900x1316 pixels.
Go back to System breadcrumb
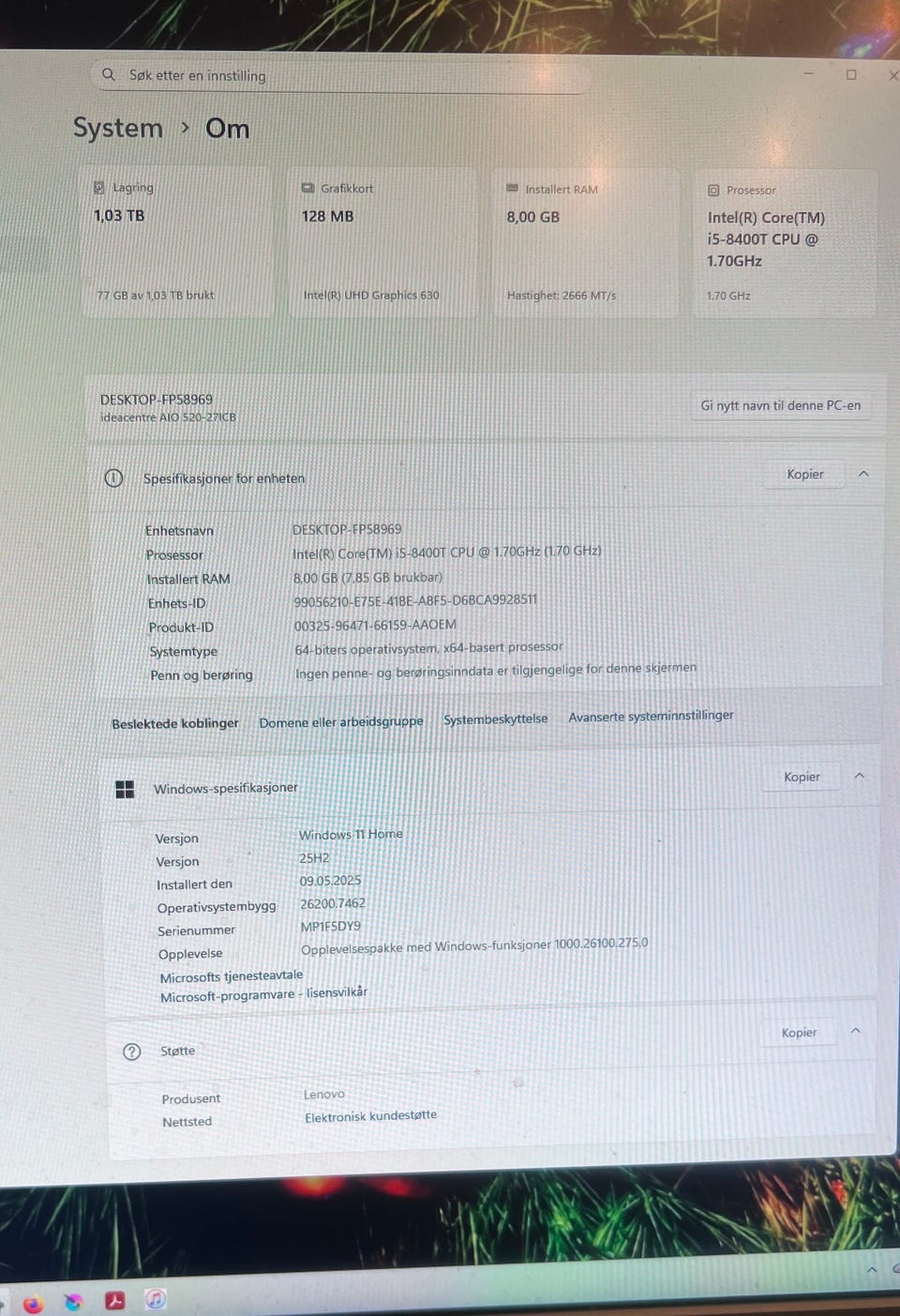(x=118, y=128)
